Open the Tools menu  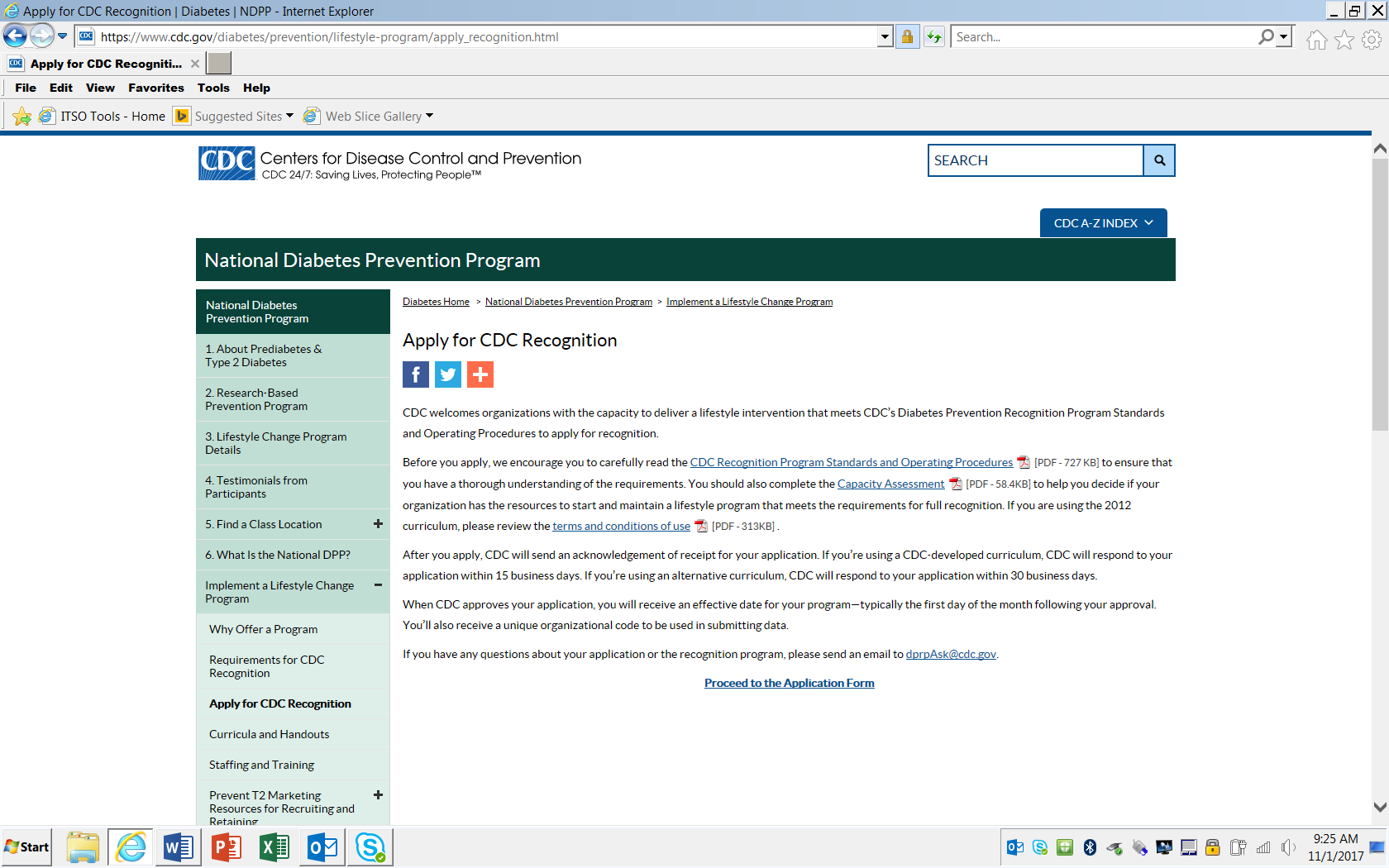[x=213, y=88]
